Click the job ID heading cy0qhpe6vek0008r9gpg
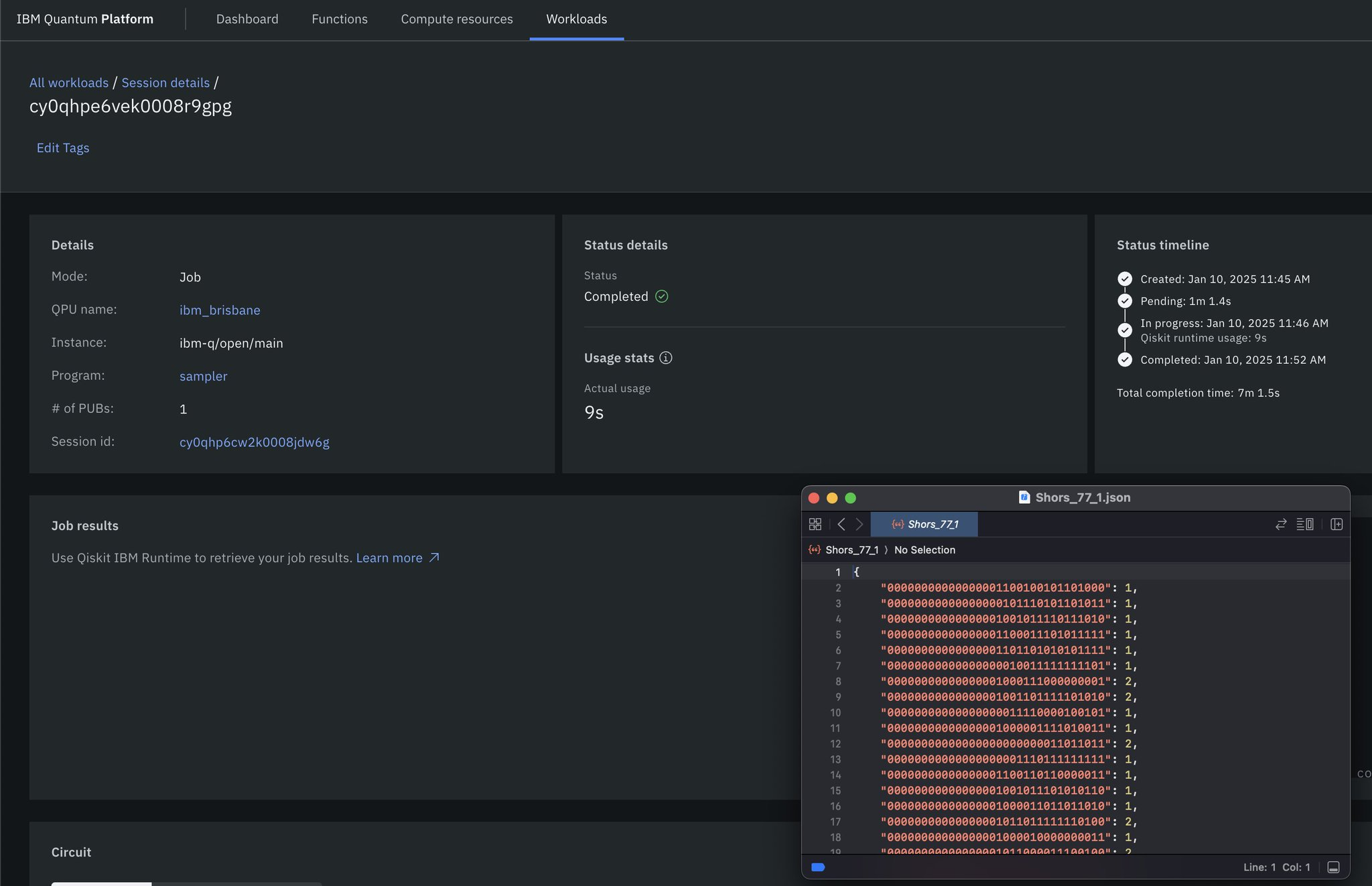 [131, 106]
